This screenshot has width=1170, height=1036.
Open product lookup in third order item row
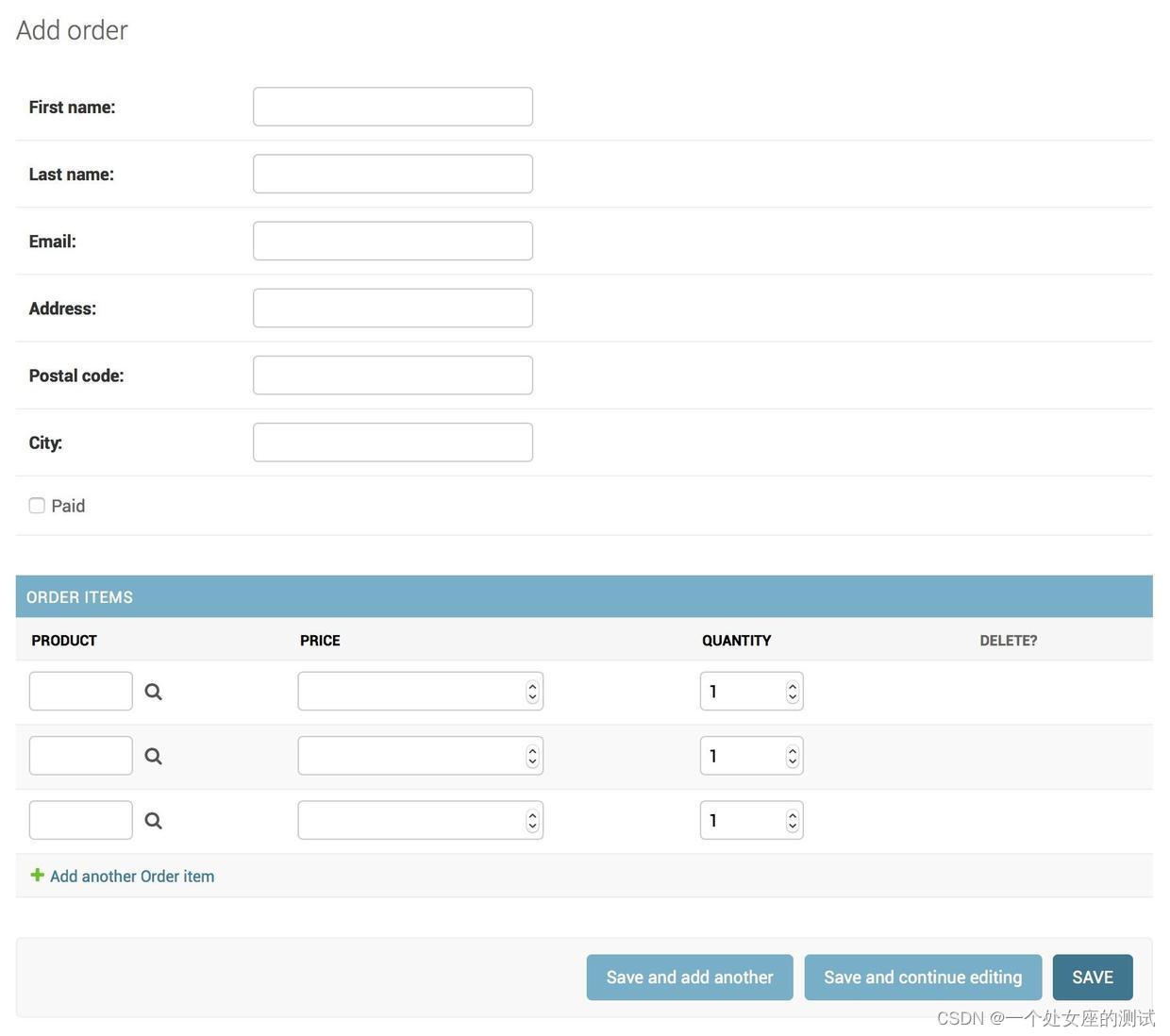pos(153,821)
